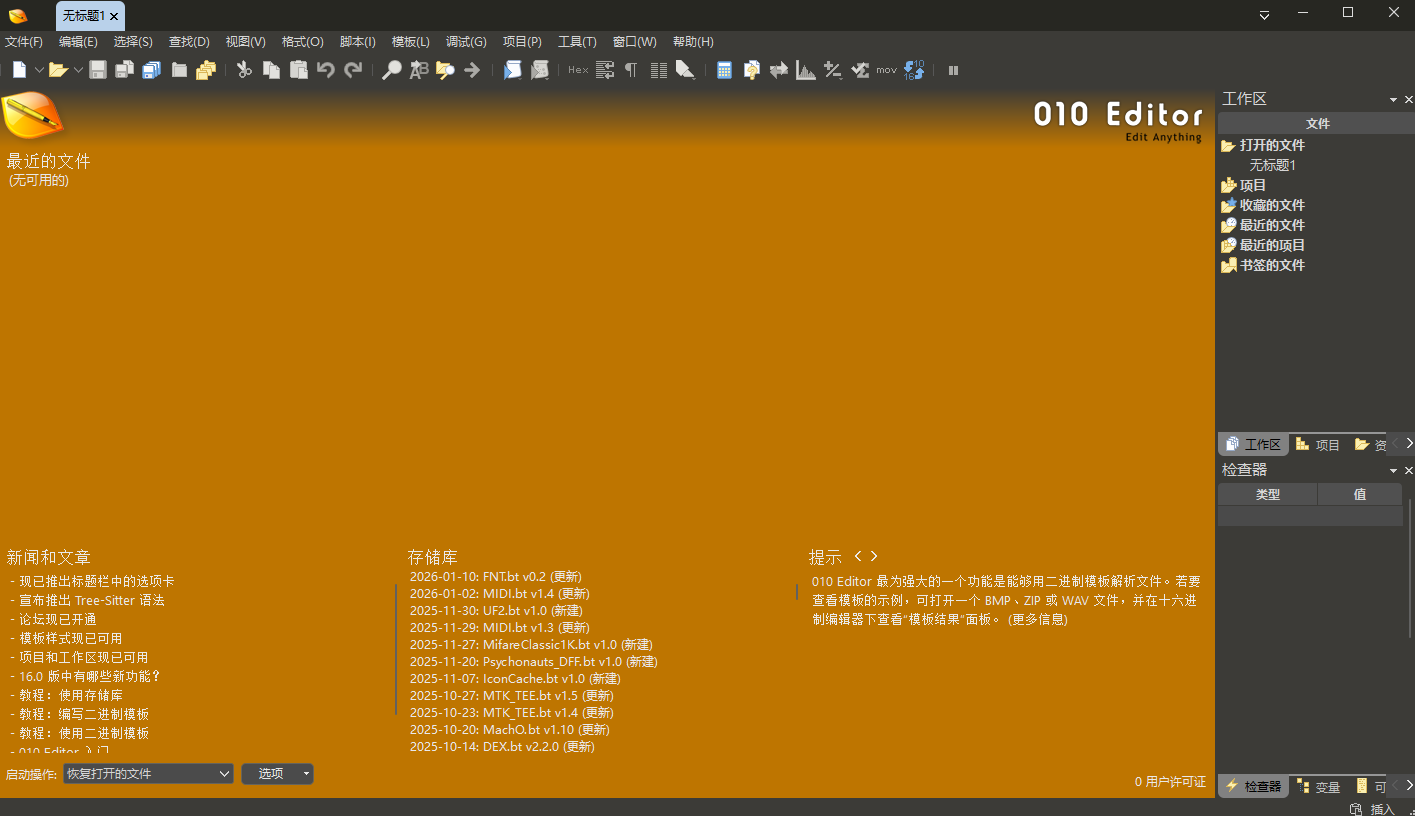Switch to the 项目 tab in workspace panel
The image size is (1415, 816).
(1318, 444)
